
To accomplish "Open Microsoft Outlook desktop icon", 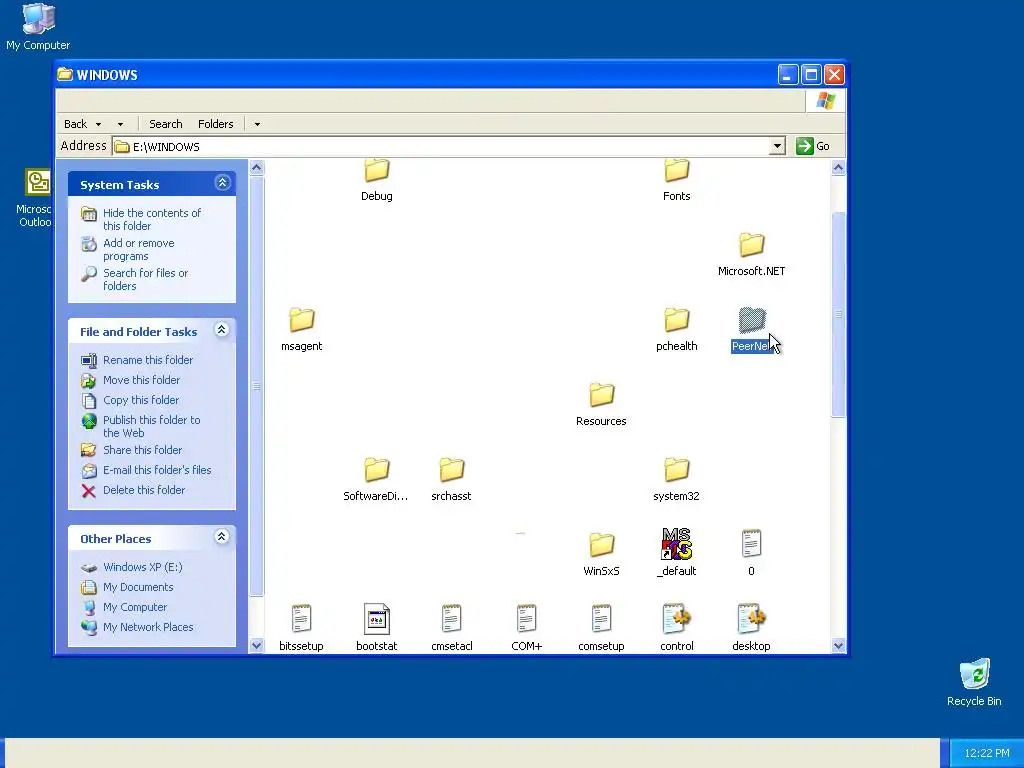I will 35,199.
